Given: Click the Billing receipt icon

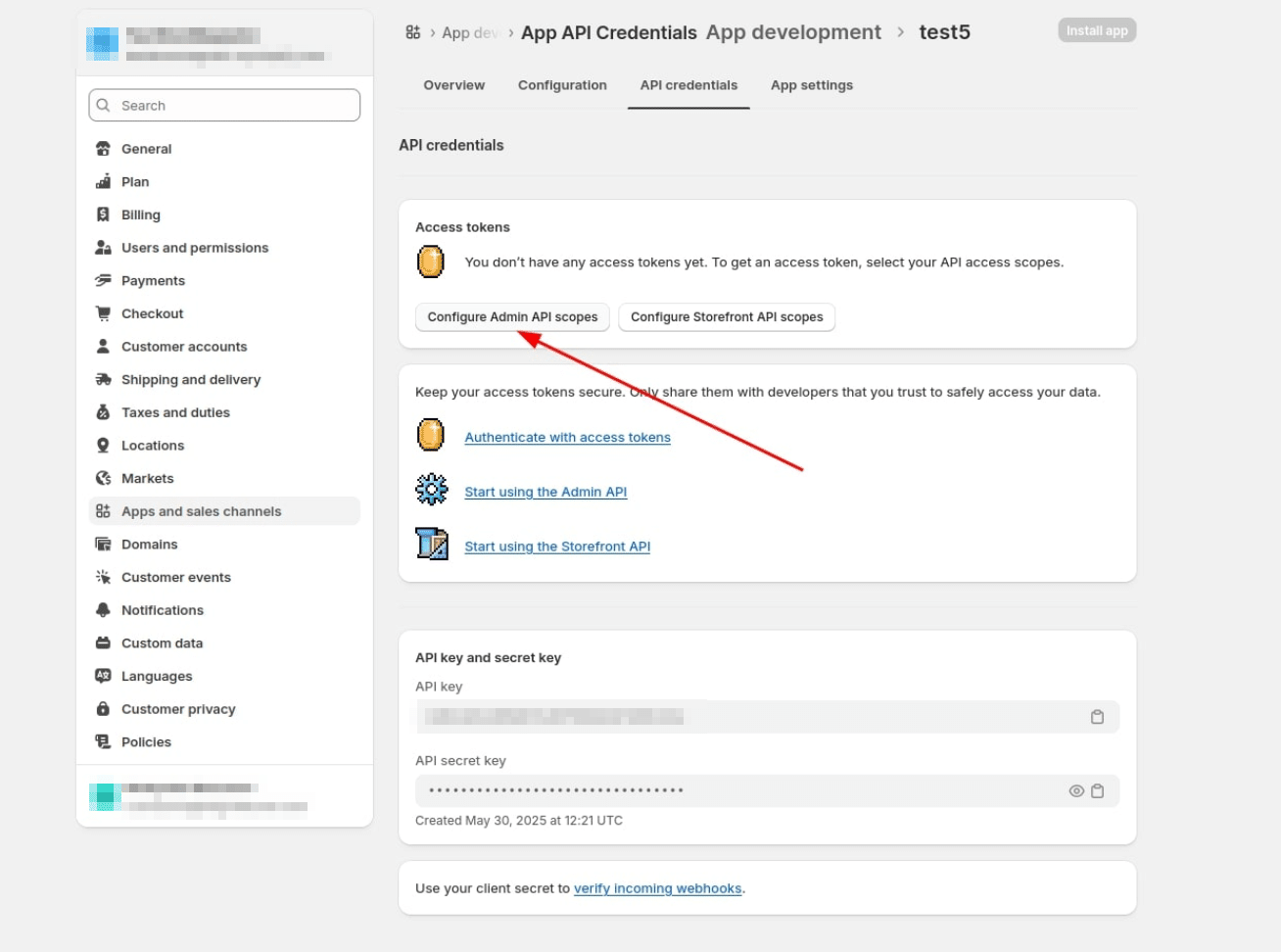Looking at the screenshot, I should pyautogui.click(x=103, y=214).
